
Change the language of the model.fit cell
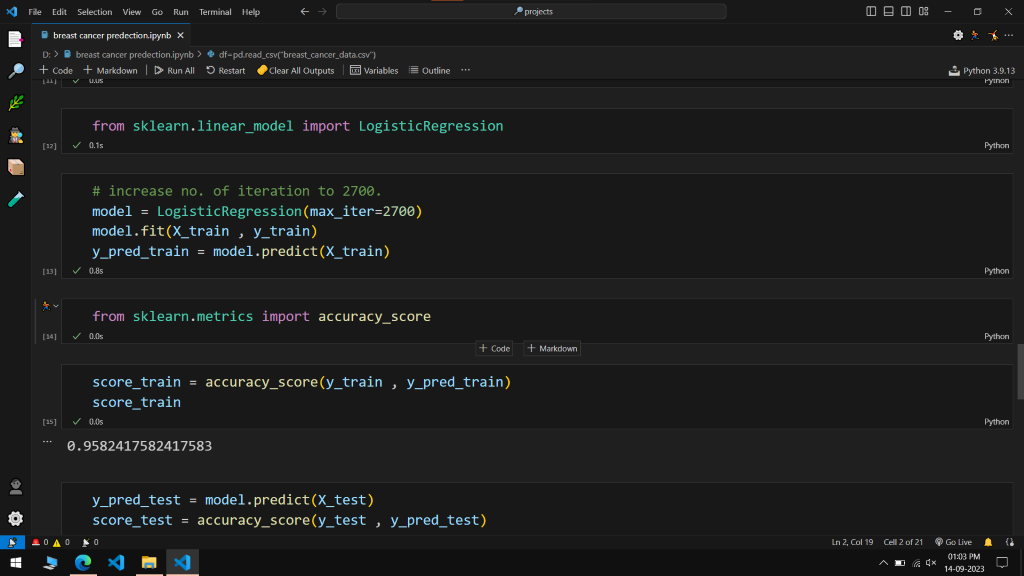(997, 271)
